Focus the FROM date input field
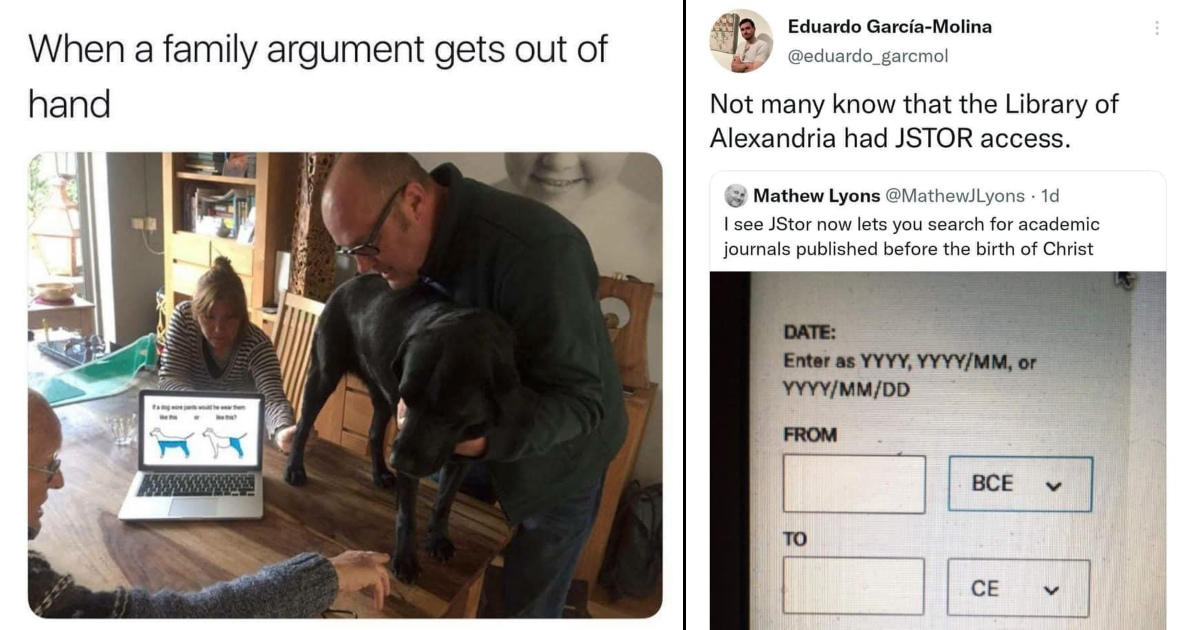This screenshot has width=1200, height=630. coord(854,484)
